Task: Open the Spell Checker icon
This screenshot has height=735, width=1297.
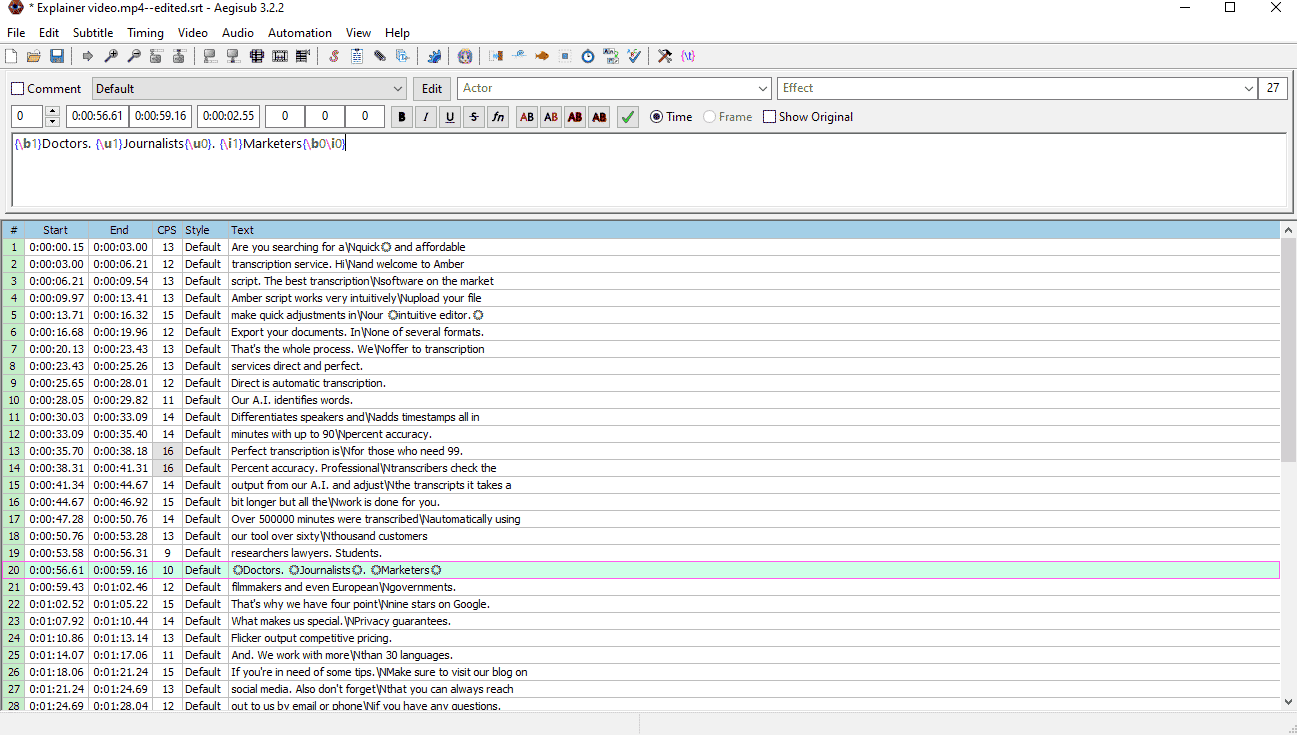Action: coord(634,56)
